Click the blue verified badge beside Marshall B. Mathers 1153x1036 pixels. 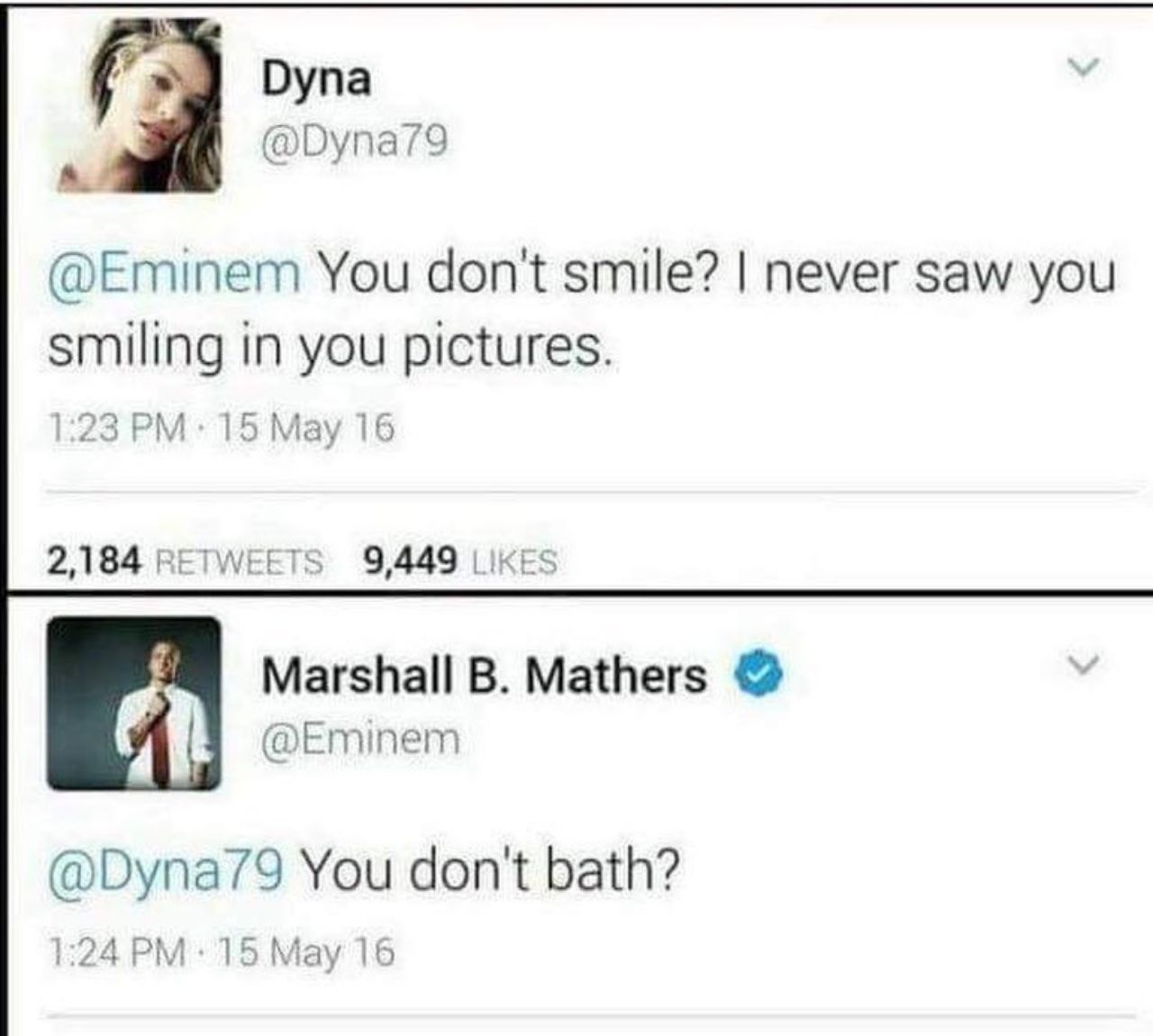761,676
